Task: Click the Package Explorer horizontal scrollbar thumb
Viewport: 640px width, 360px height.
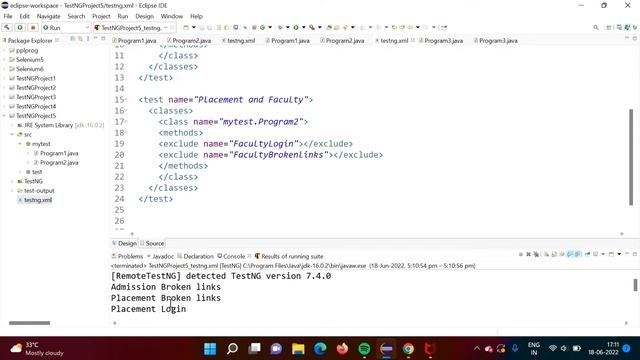Action: pos(29,323)
